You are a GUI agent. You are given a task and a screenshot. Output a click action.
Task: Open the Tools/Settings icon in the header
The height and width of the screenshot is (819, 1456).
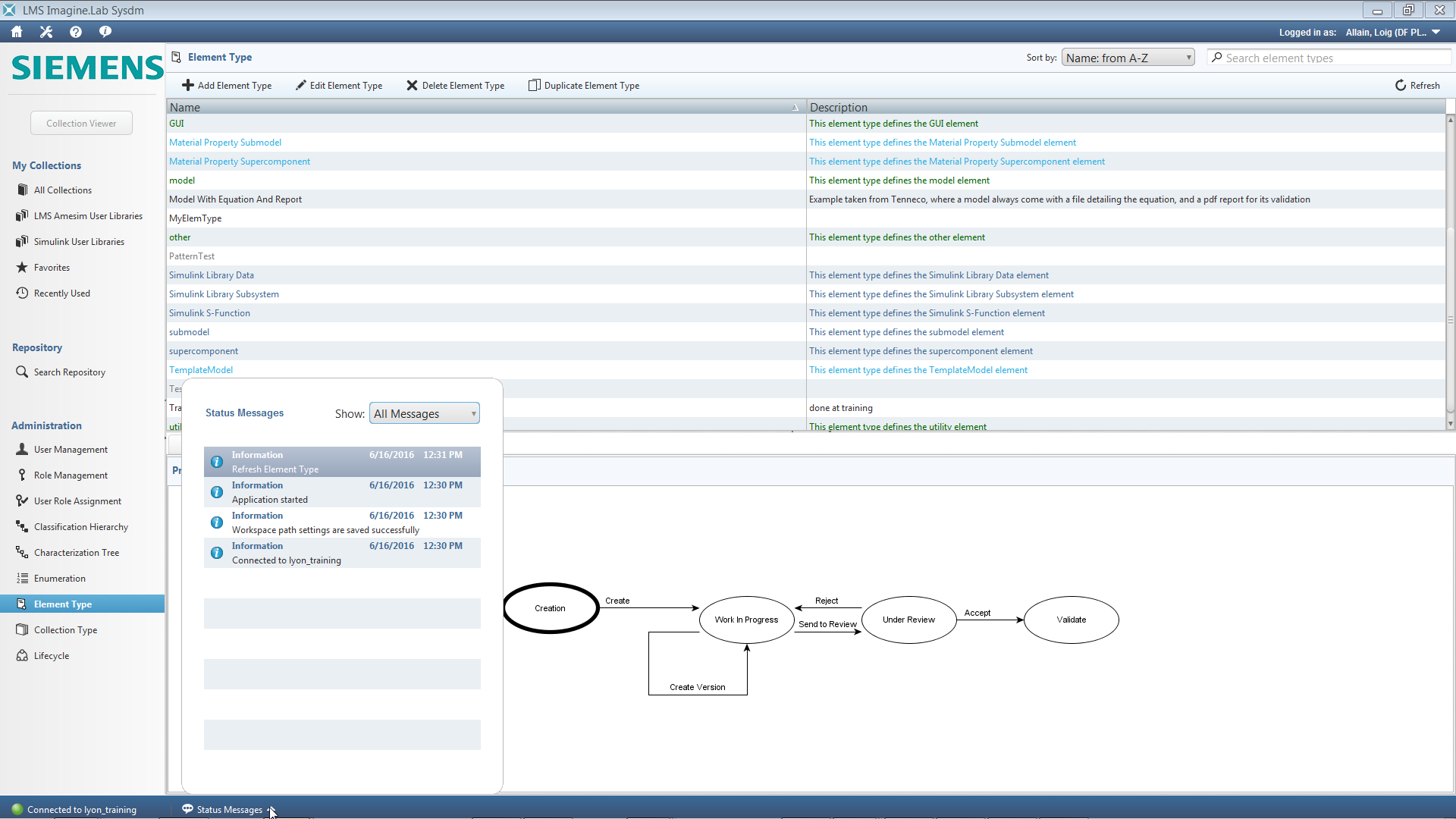click(45, 32)
